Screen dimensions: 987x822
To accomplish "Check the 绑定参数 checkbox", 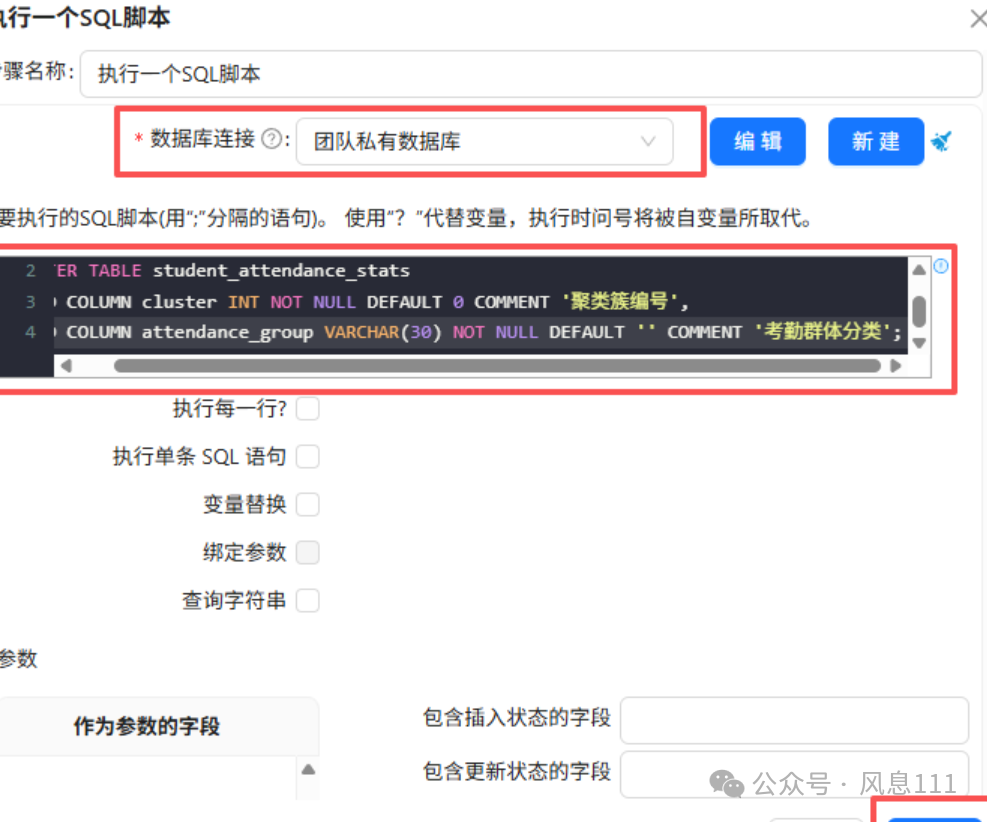I will [308, 553].
